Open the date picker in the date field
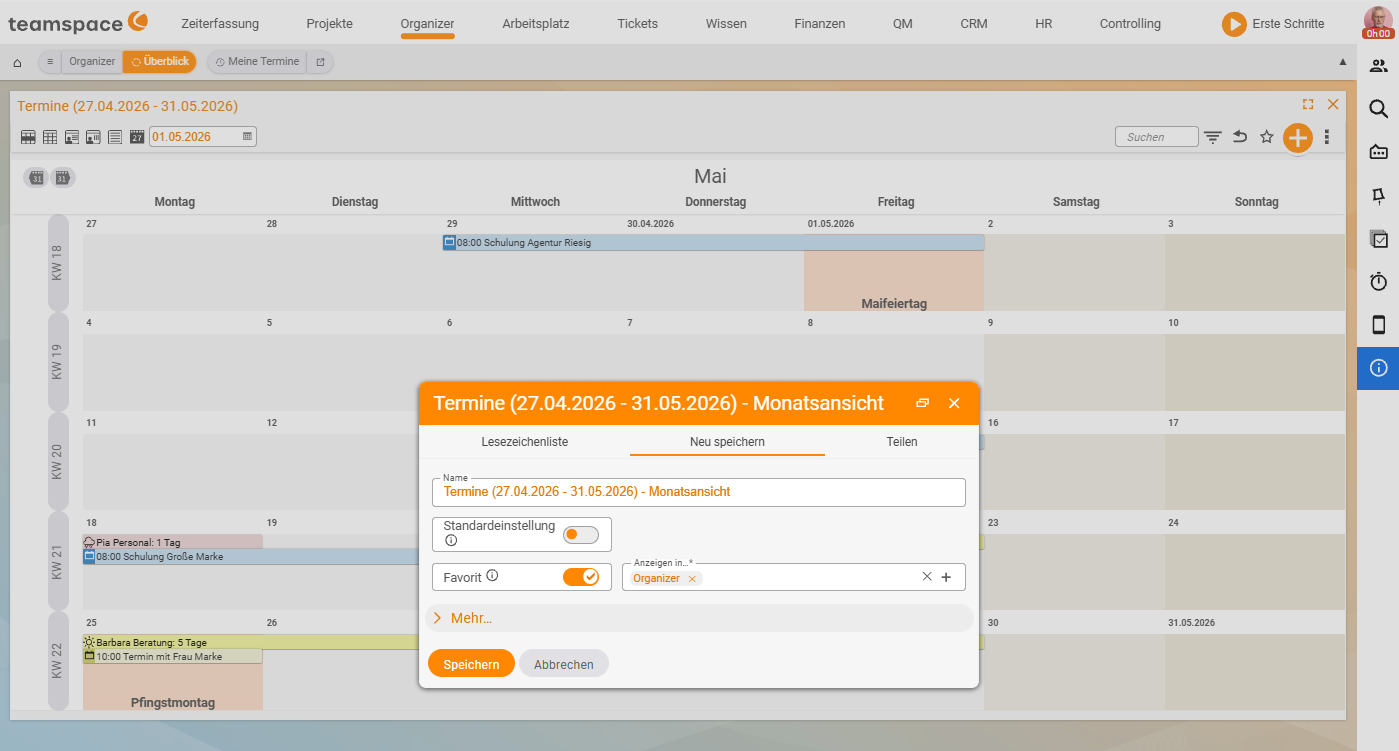Screen dimensions: 1399x751 tap(247, 137)
